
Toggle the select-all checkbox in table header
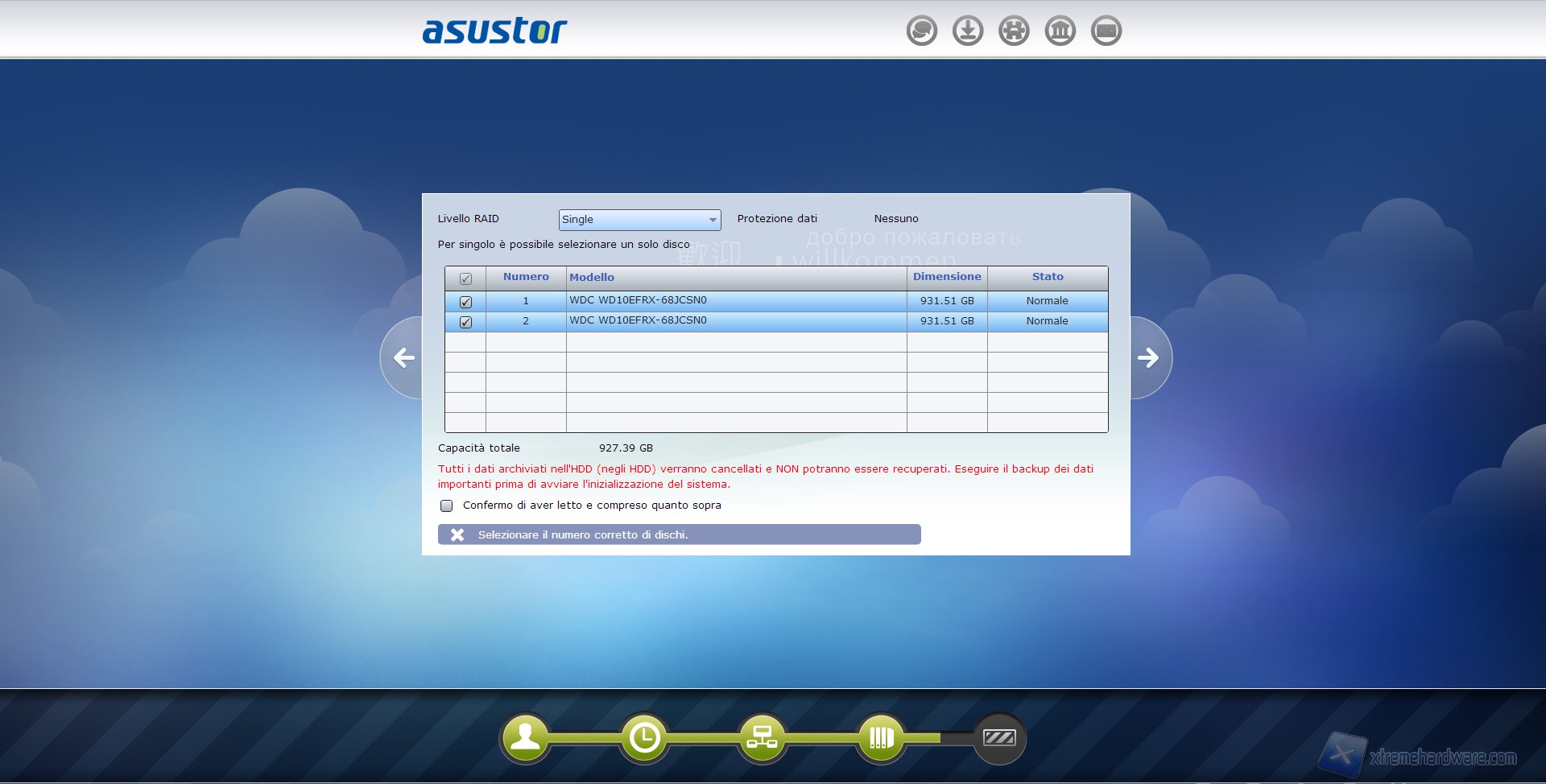pyautogui.click(x=465, y=279)
